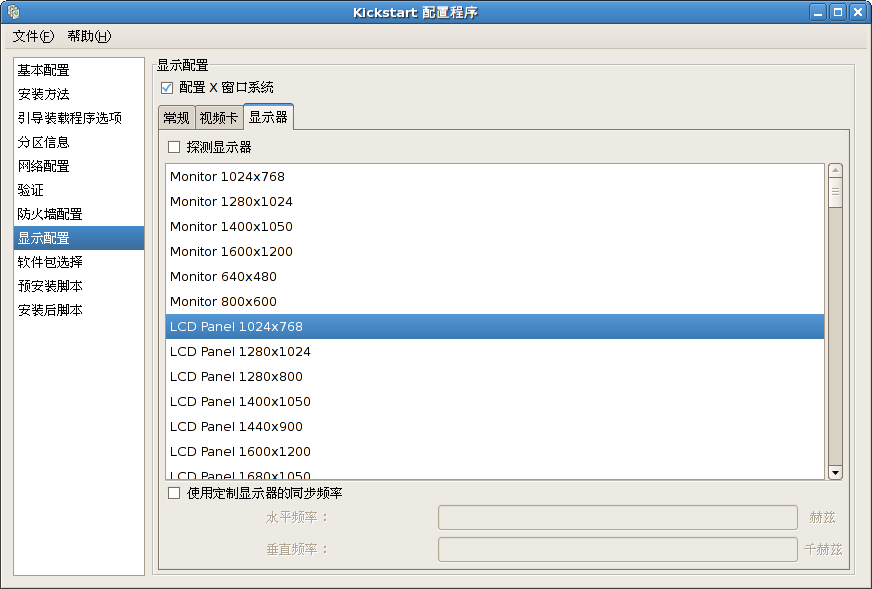Maximize the Kickstart window

click(x=838, y=12)
